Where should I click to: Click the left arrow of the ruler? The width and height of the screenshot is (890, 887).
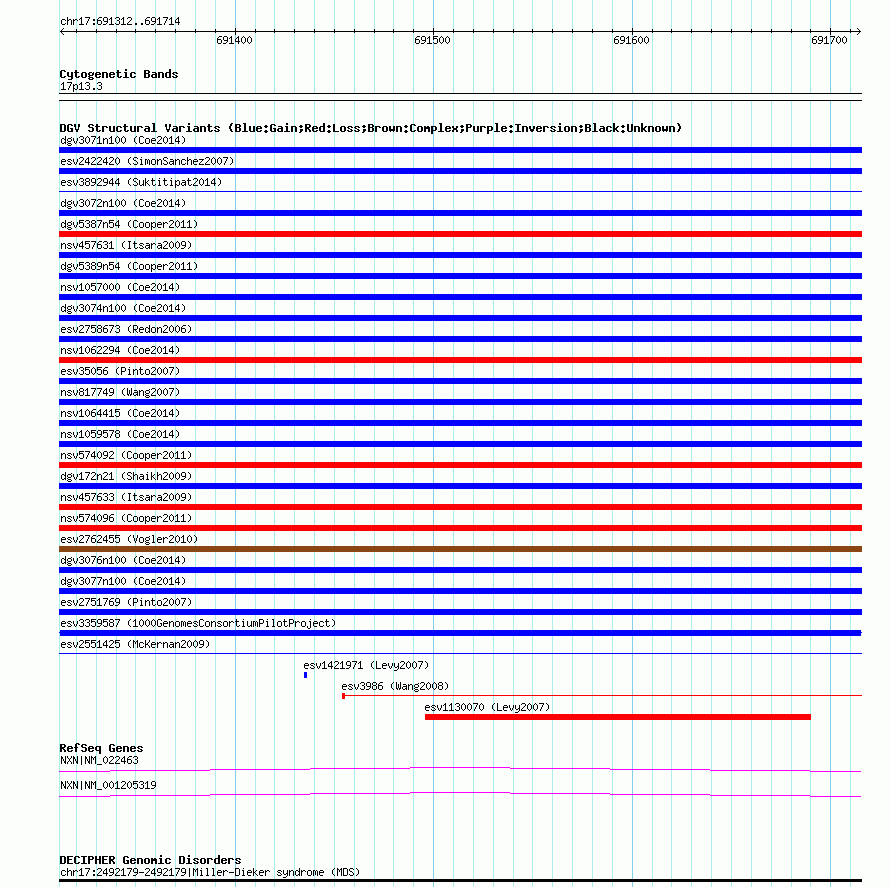coord(62,32)
